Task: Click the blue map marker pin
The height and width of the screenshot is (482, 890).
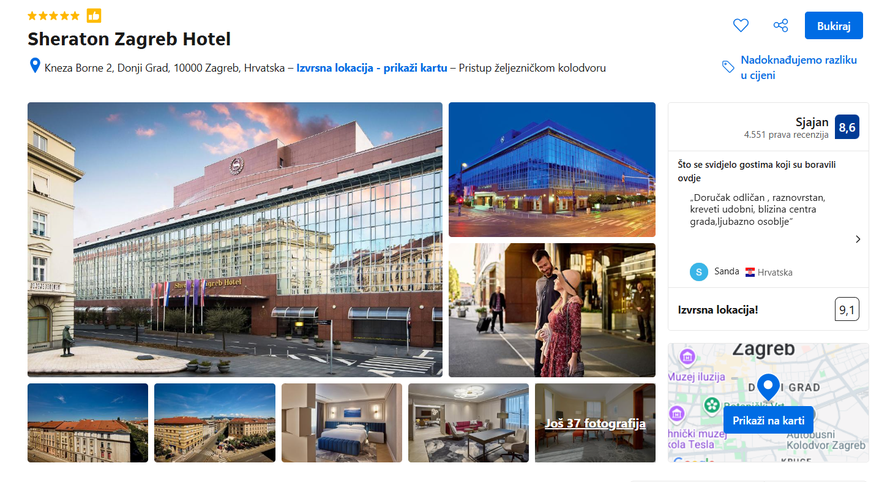Action: 769,387
